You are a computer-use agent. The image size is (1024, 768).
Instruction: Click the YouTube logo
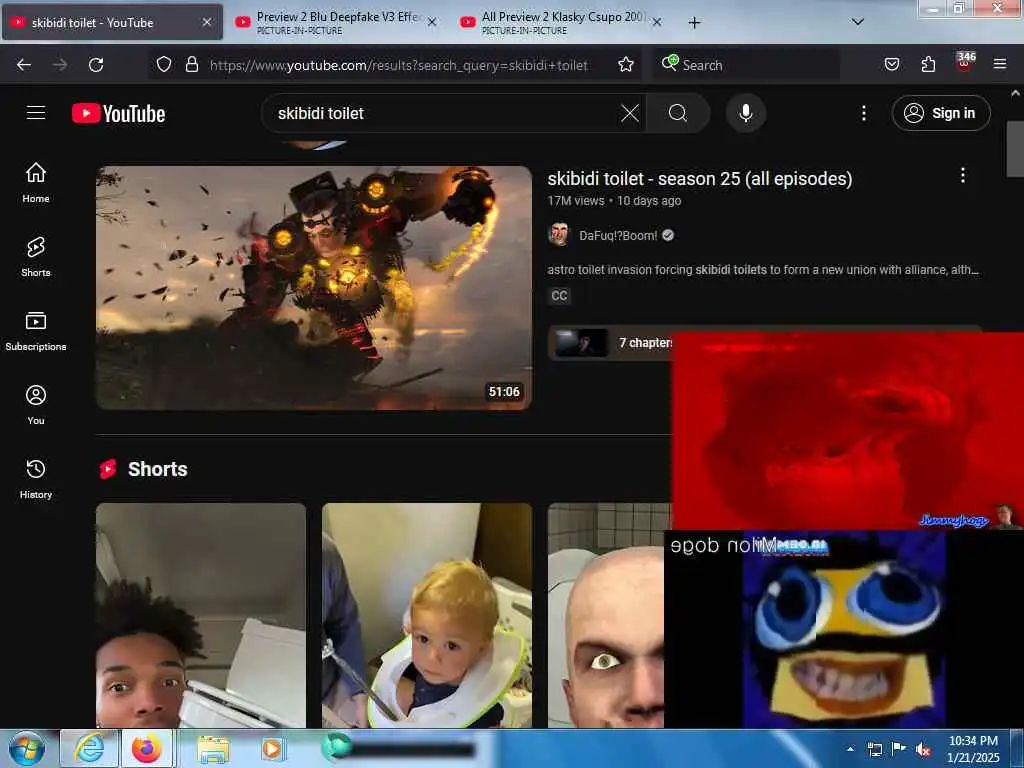[x=118, y=114]
